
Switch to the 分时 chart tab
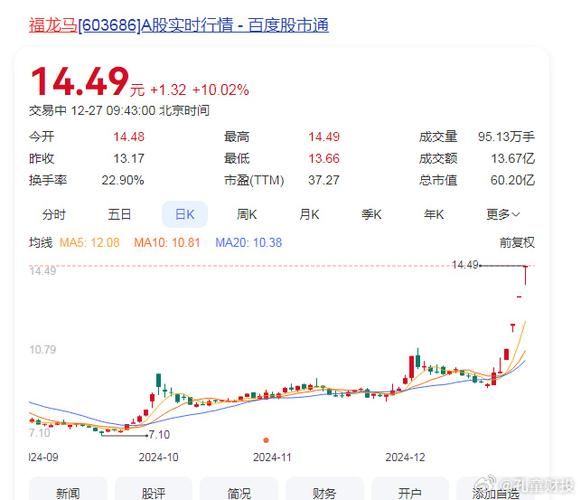pyautogui.click(x=54, y=215)
